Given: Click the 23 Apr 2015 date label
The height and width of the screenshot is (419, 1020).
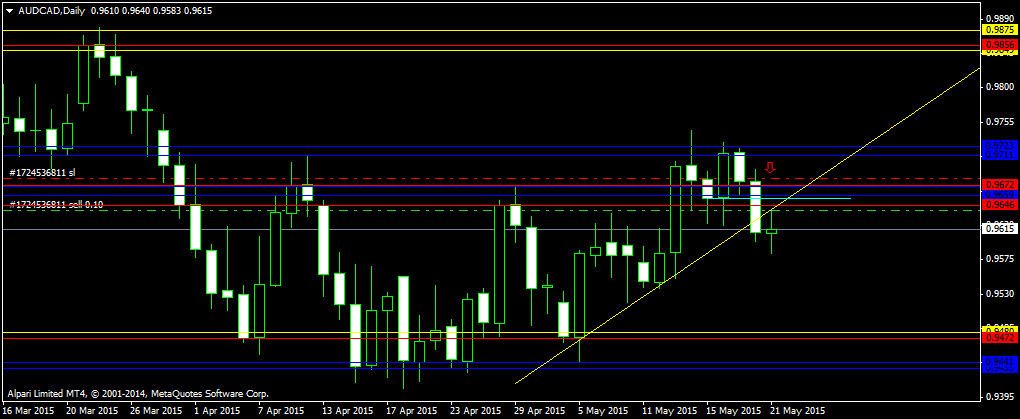Looking at the screenshot, I should coord(476,411).
